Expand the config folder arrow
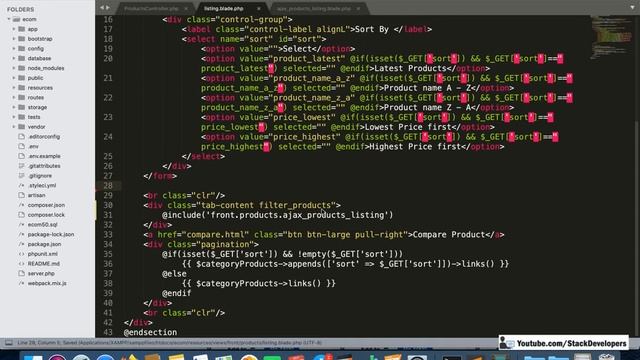The width and height of the screenshot is (640, 360). click(x=14, y=49)
